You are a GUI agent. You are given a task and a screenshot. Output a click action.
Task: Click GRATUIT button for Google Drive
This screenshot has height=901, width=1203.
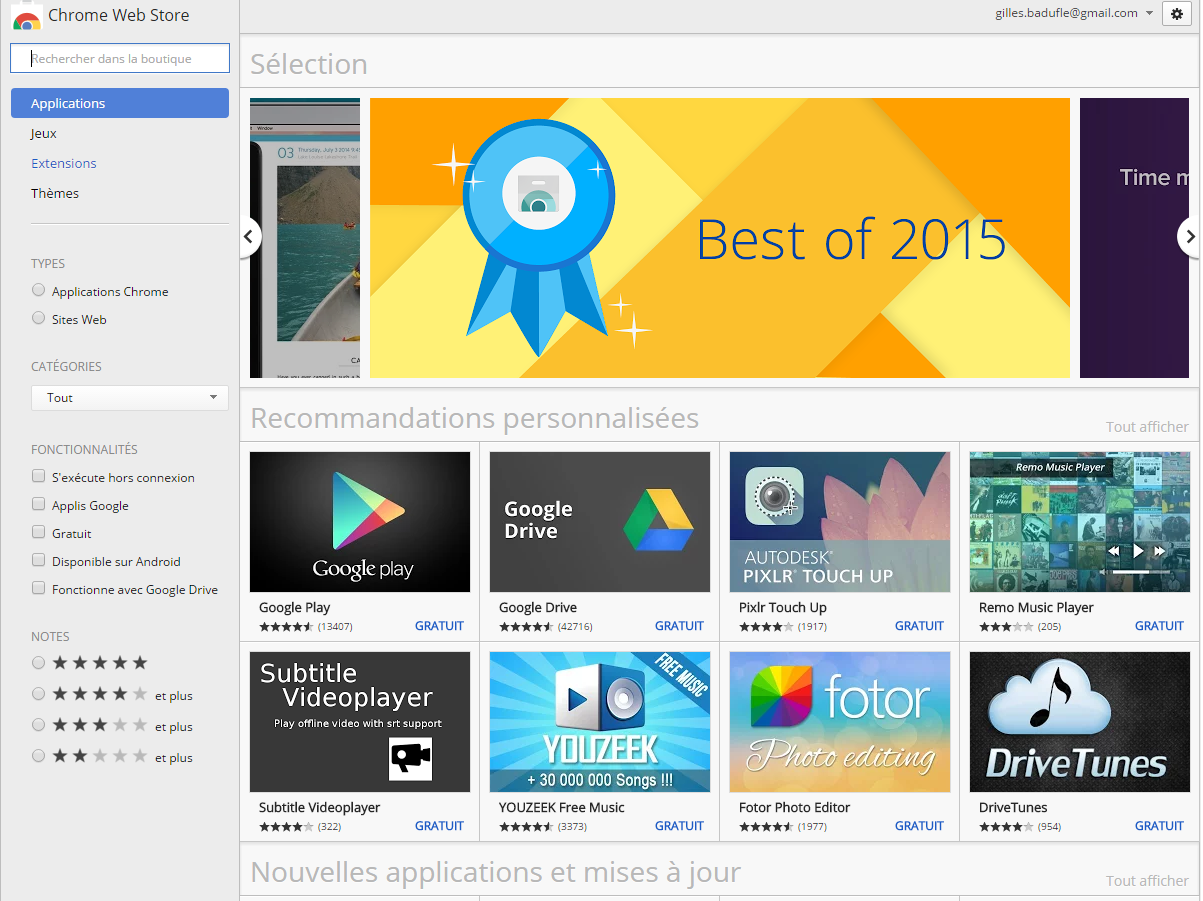[x=679, y=626]
